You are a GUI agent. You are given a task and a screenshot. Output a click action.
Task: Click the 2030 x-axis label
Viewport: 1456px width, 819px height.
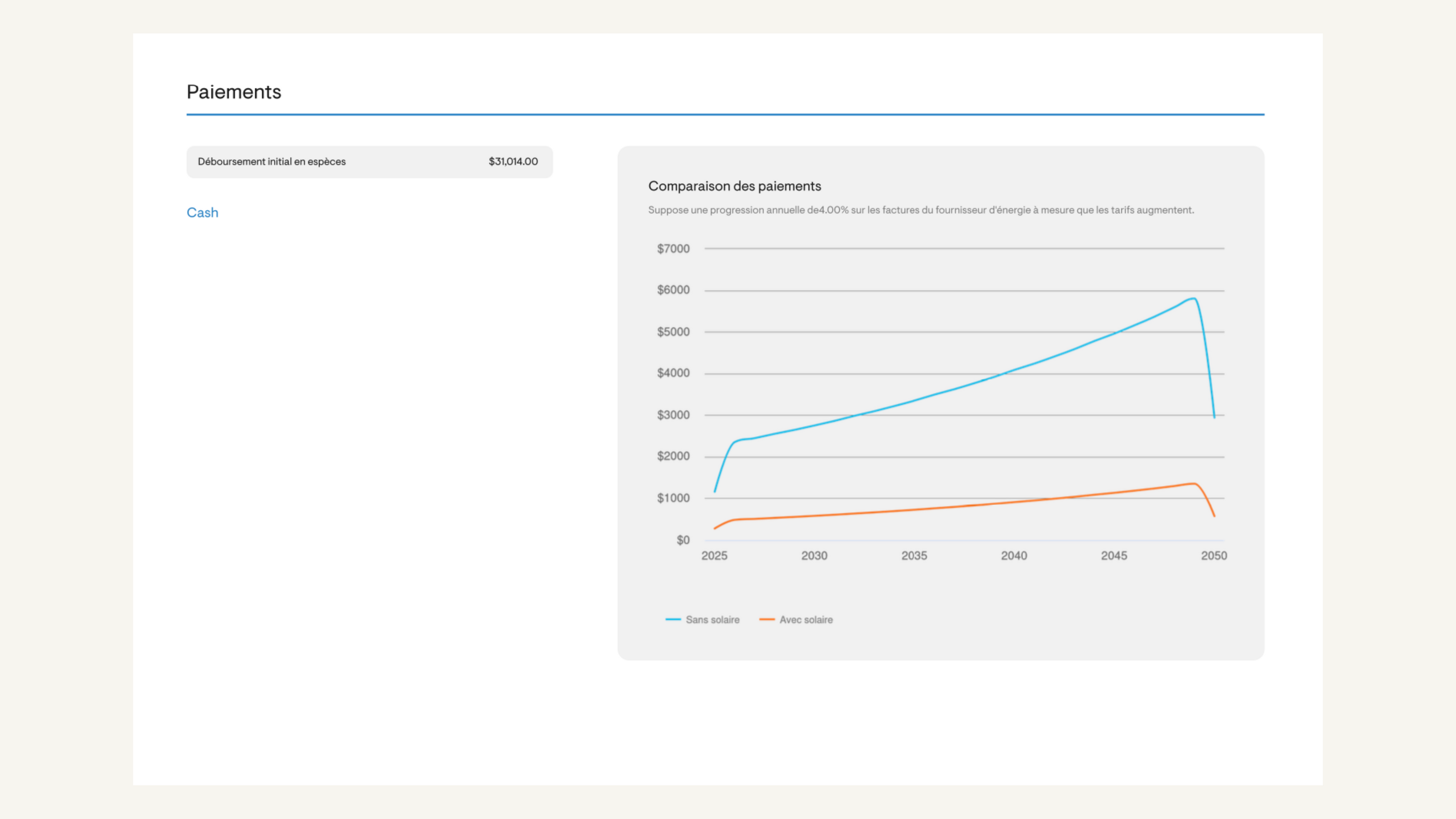pyautogui.click(x=814, y=556)
